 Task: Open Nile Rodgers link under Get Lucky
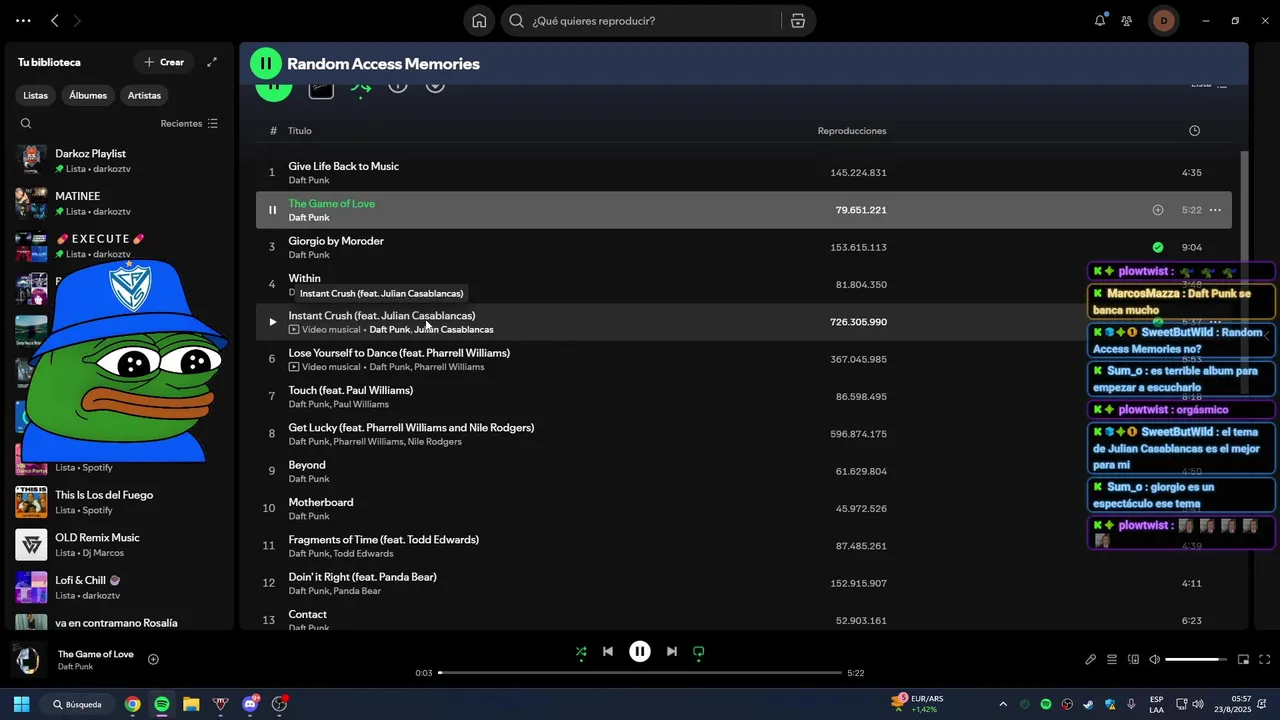(435, 442)
